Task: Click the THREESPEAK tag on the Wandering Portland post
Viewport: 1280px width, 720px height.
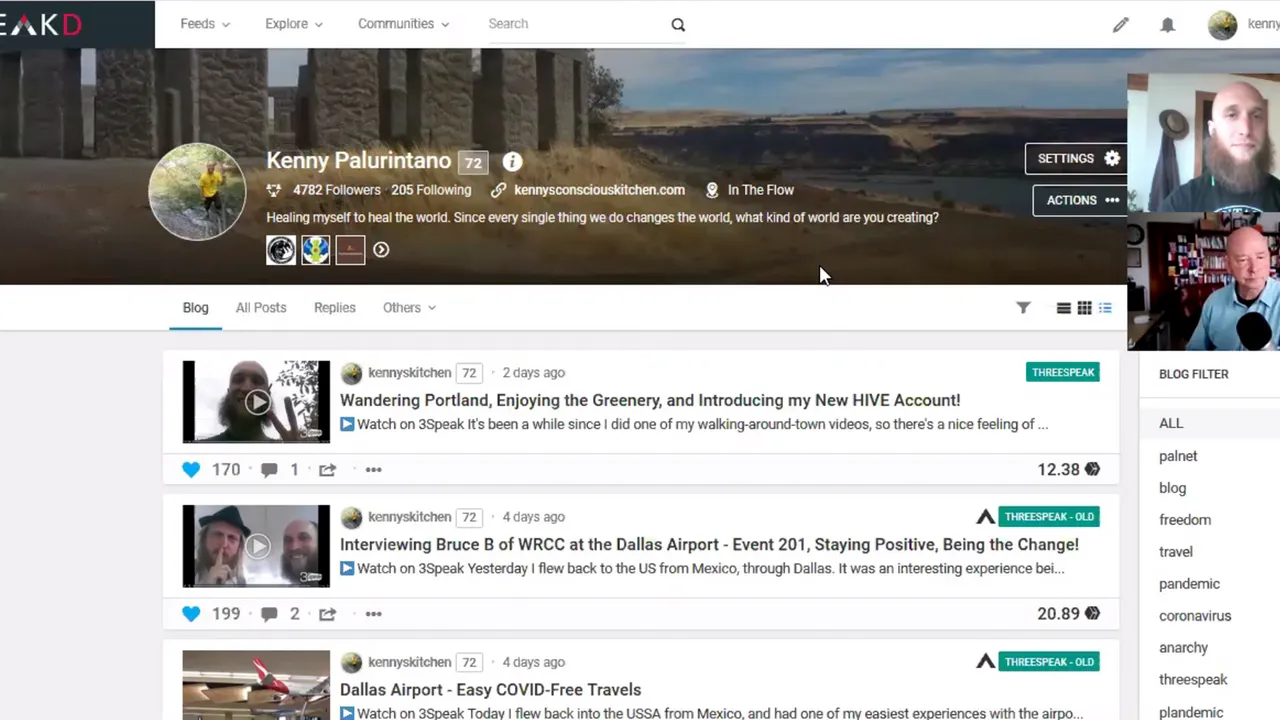Action: pyautogui.click(x=1063, y=372)
